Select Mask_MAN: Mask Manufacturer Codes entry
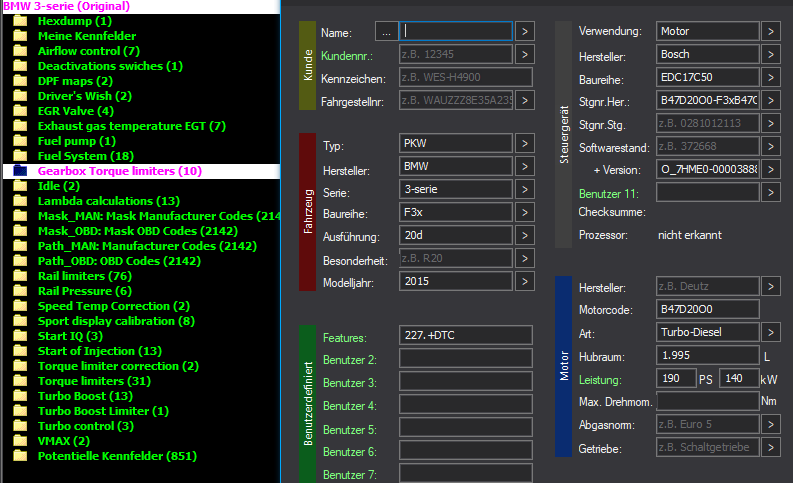 click(159, 216)
